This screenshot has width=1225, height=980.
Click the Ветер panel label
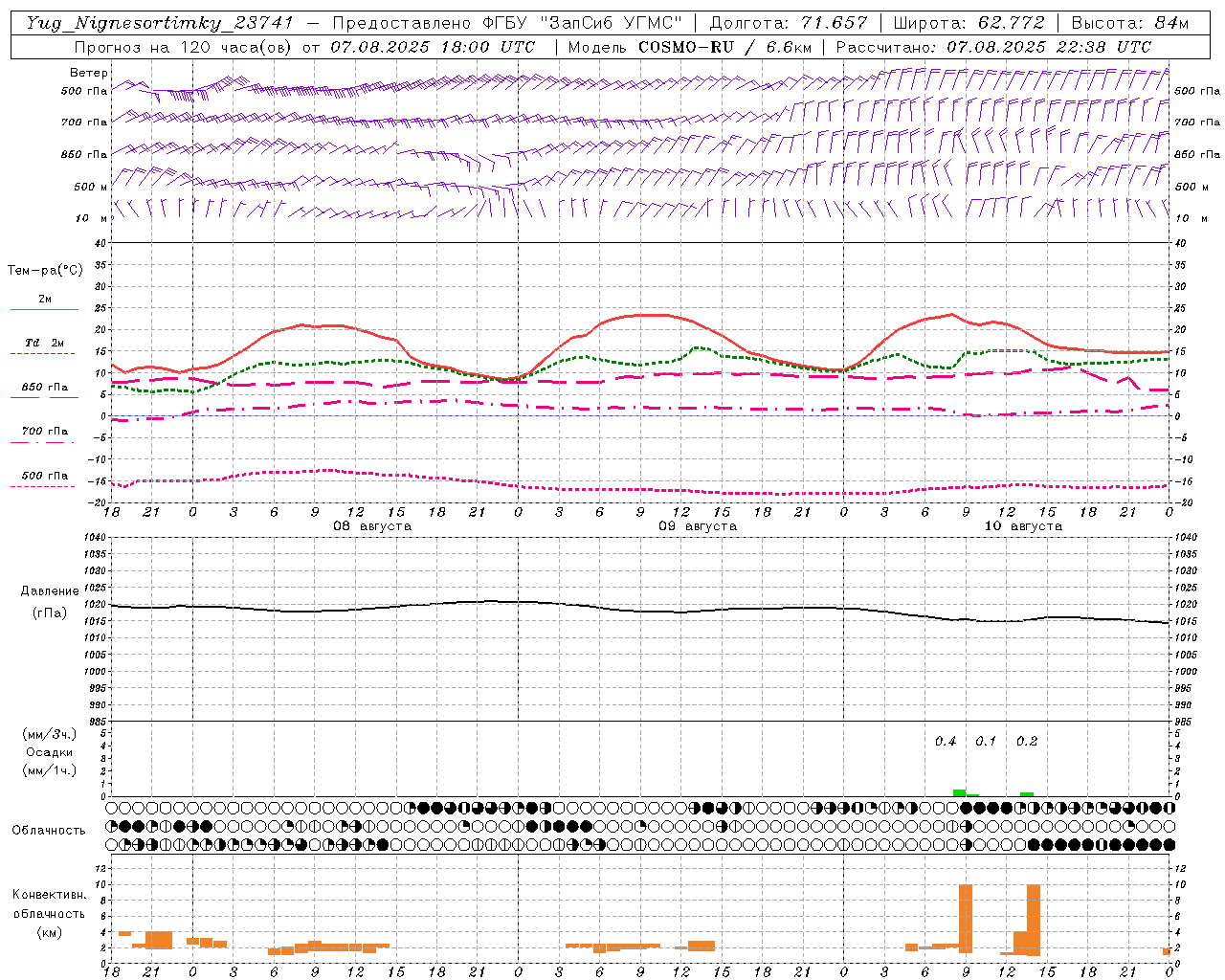click(x=88, y=73)
